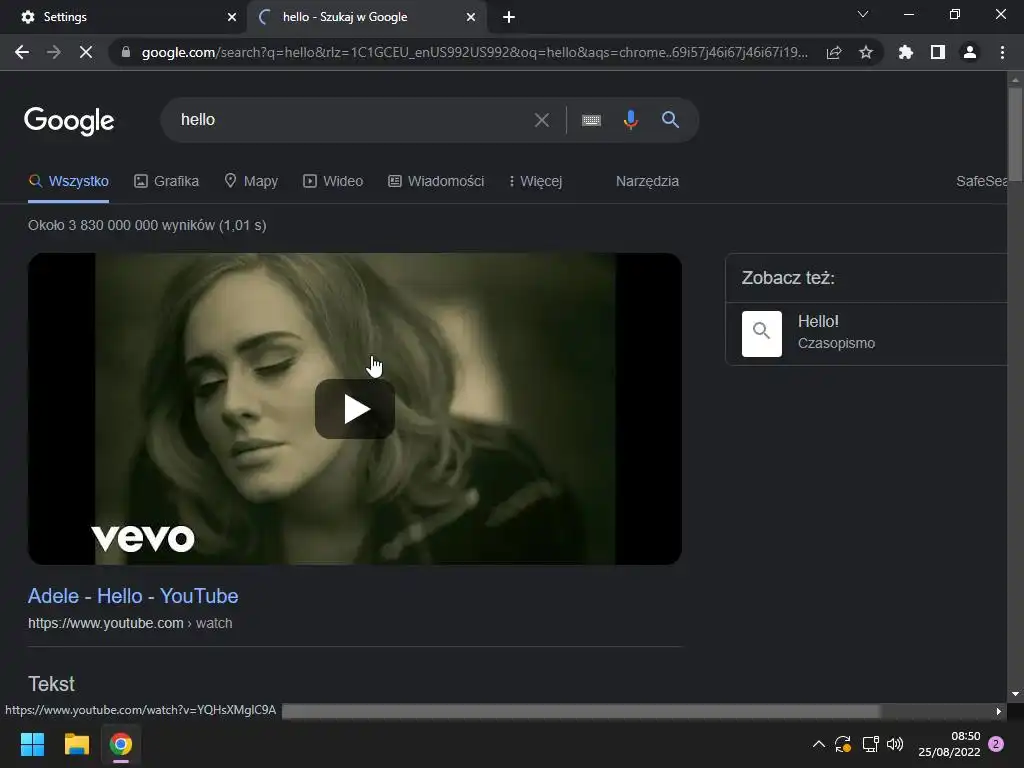Screen dimensions: 1024x768
Task: Open the Extensions puzzle icon
Action: (905, 52)
